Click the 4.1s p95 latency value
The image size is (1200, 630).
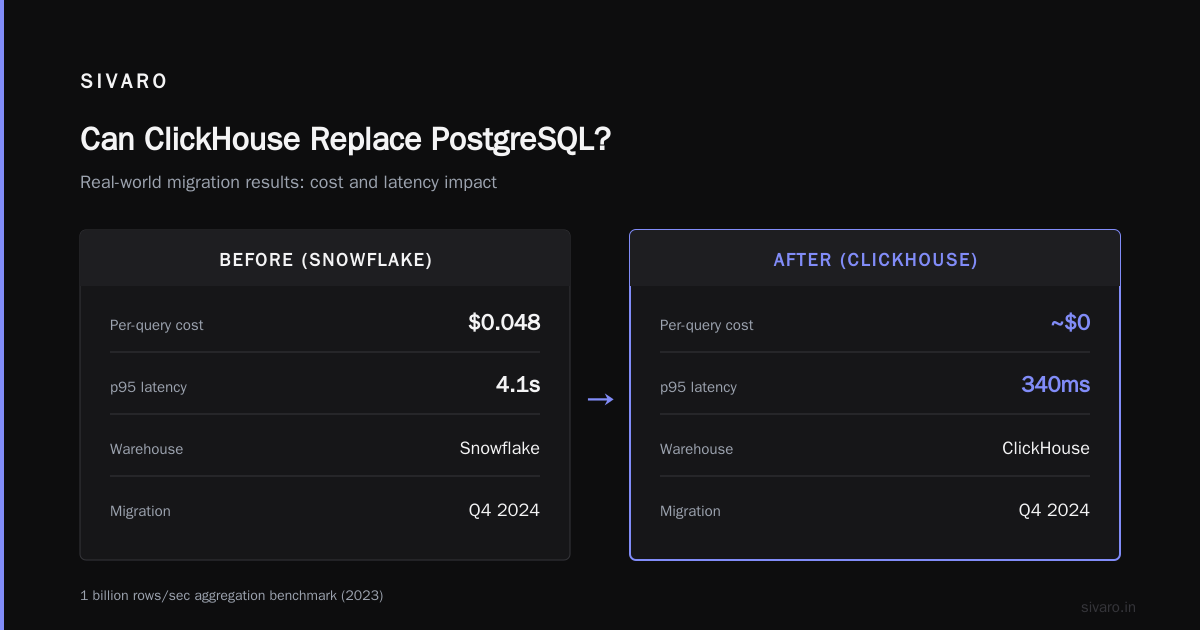click(x=518, y=385)
